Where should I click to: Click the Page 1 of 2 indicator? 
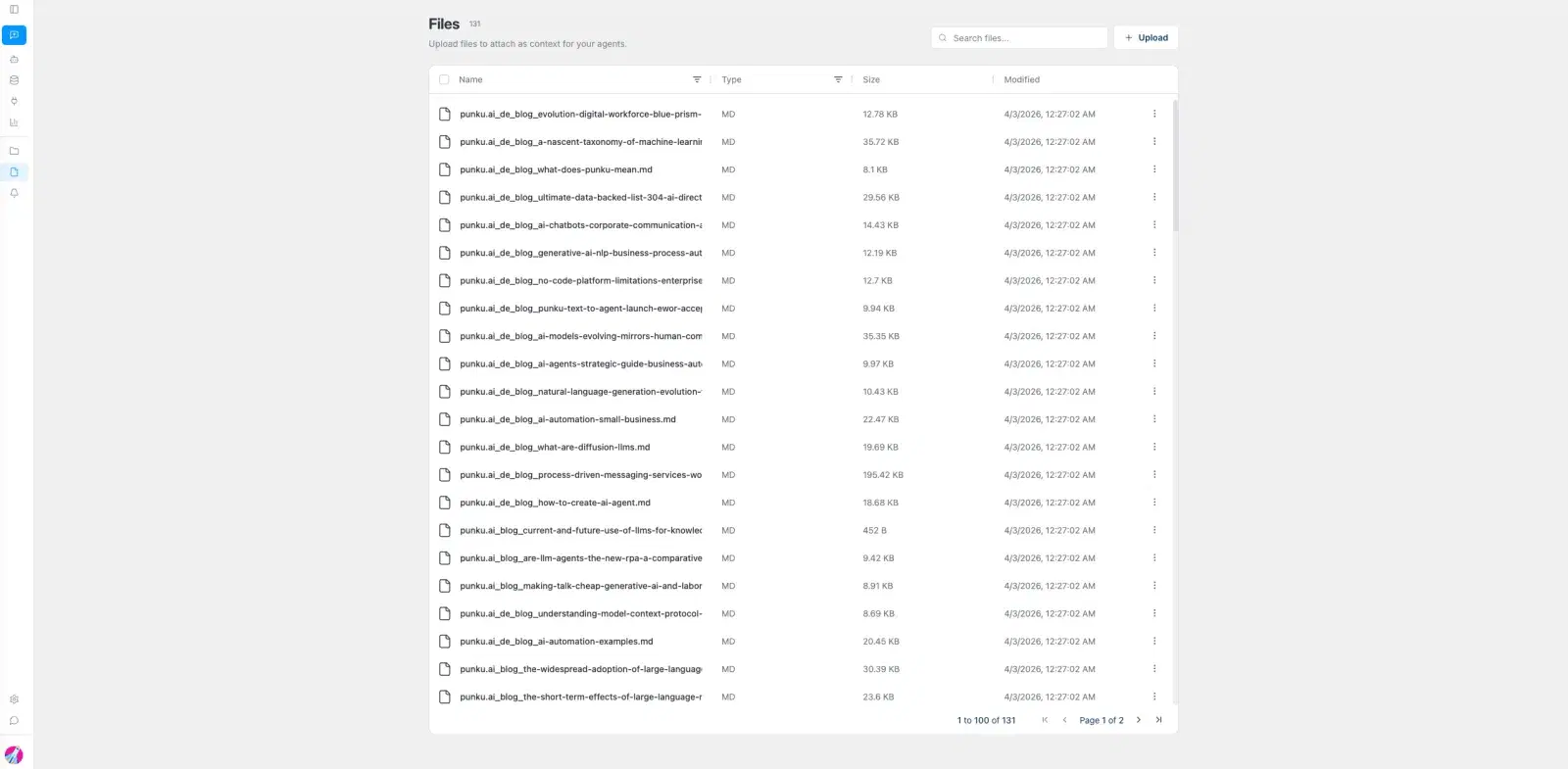1102,720
